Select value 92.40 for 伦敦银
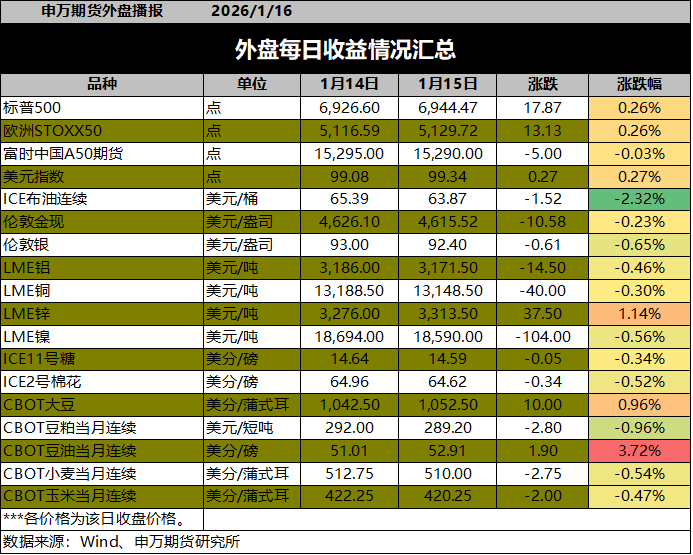693x555 pixels. point(447,245)
